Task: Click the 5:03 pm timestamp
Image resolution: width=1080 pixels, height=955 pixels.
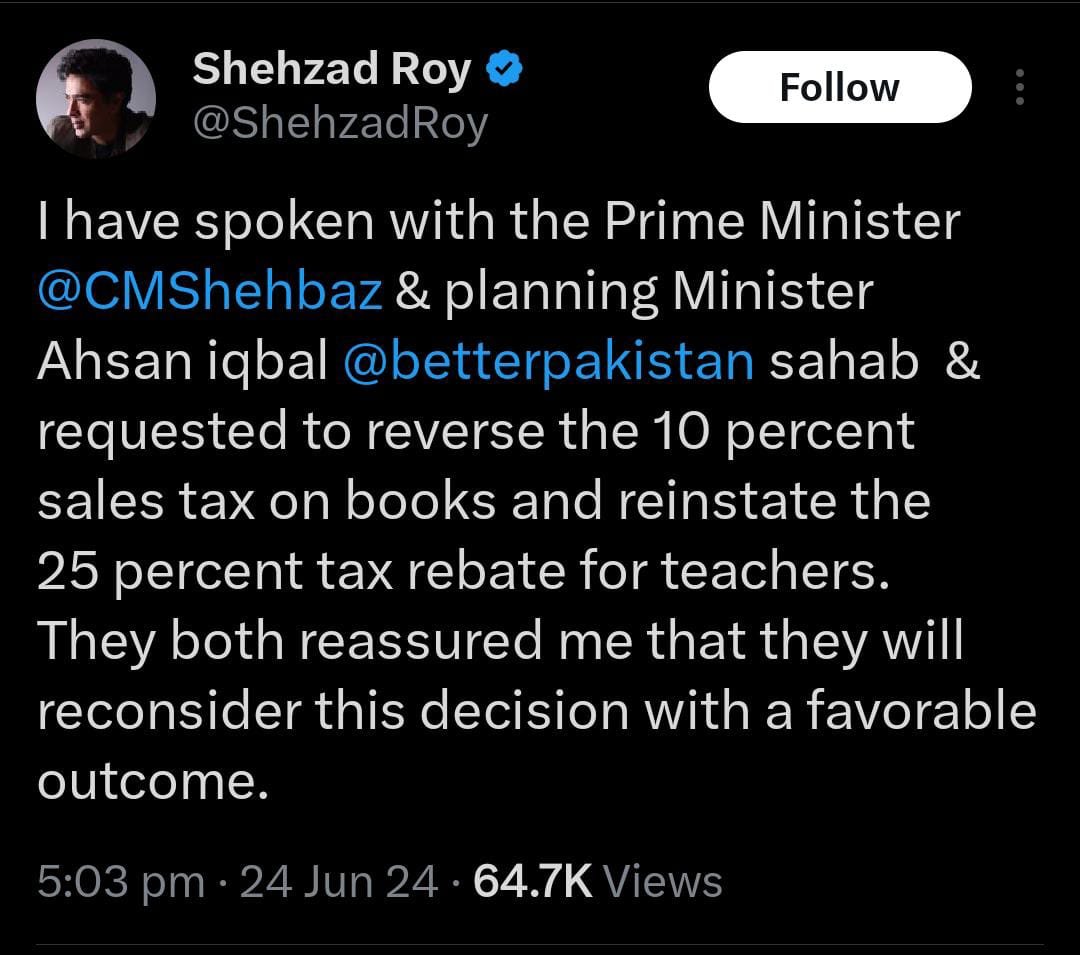Action: pyautogui.click(x=120, y=882)
